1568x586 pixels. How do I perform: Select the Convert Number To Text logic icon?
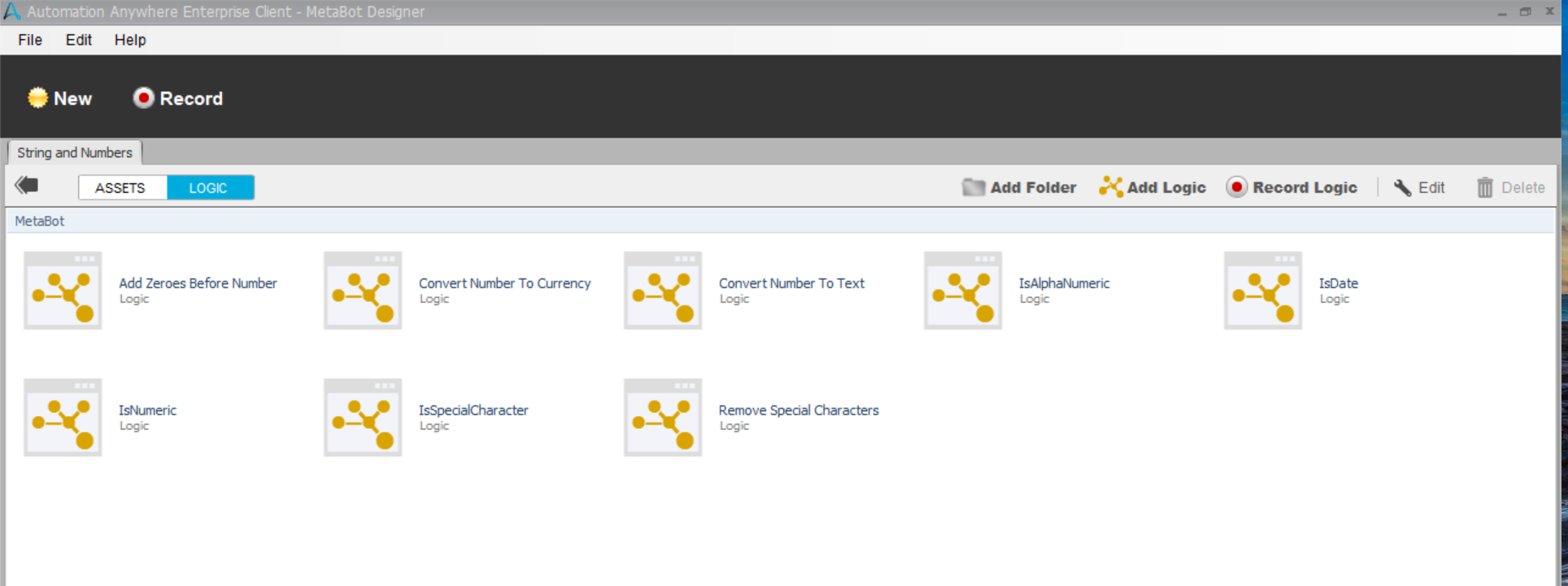tap(663, 291)
